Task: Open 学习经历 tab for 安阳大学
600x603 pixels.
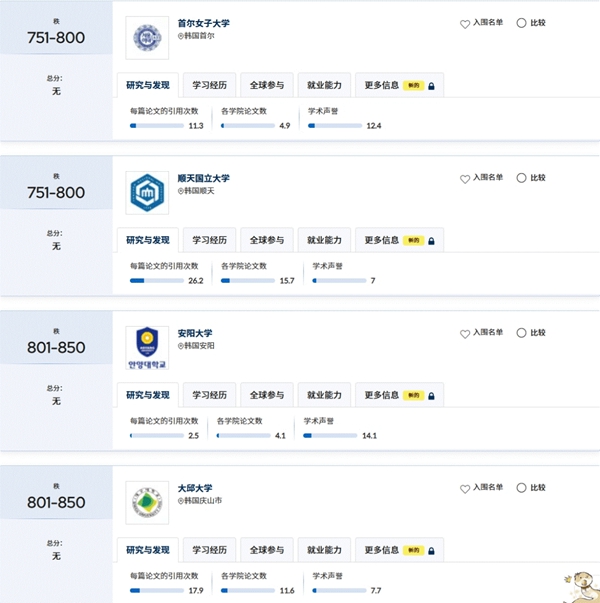Action: (x=209, y=395)
